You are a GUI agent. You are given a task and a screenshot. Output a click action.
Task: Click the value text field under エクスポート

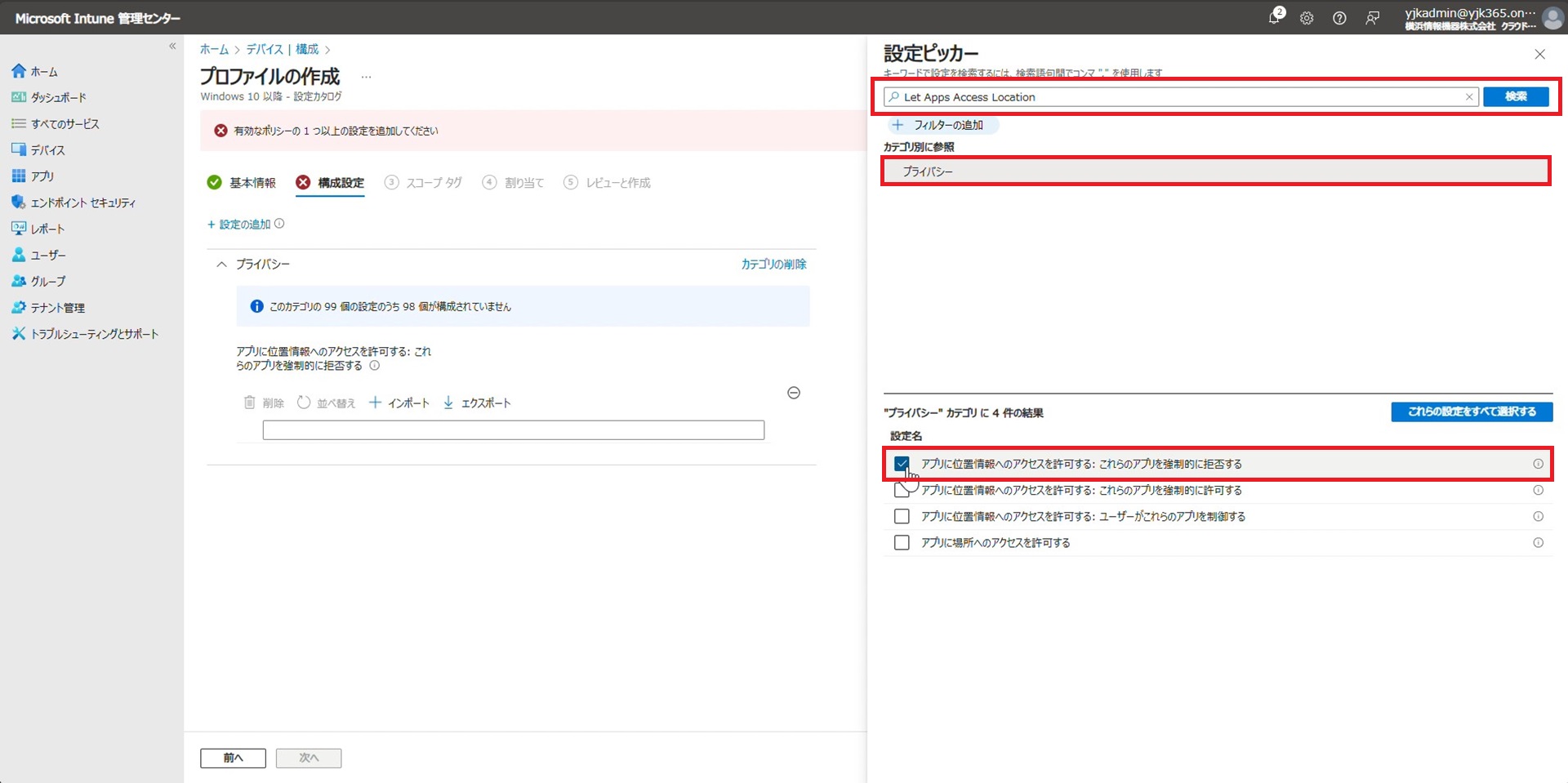[513, 429]
